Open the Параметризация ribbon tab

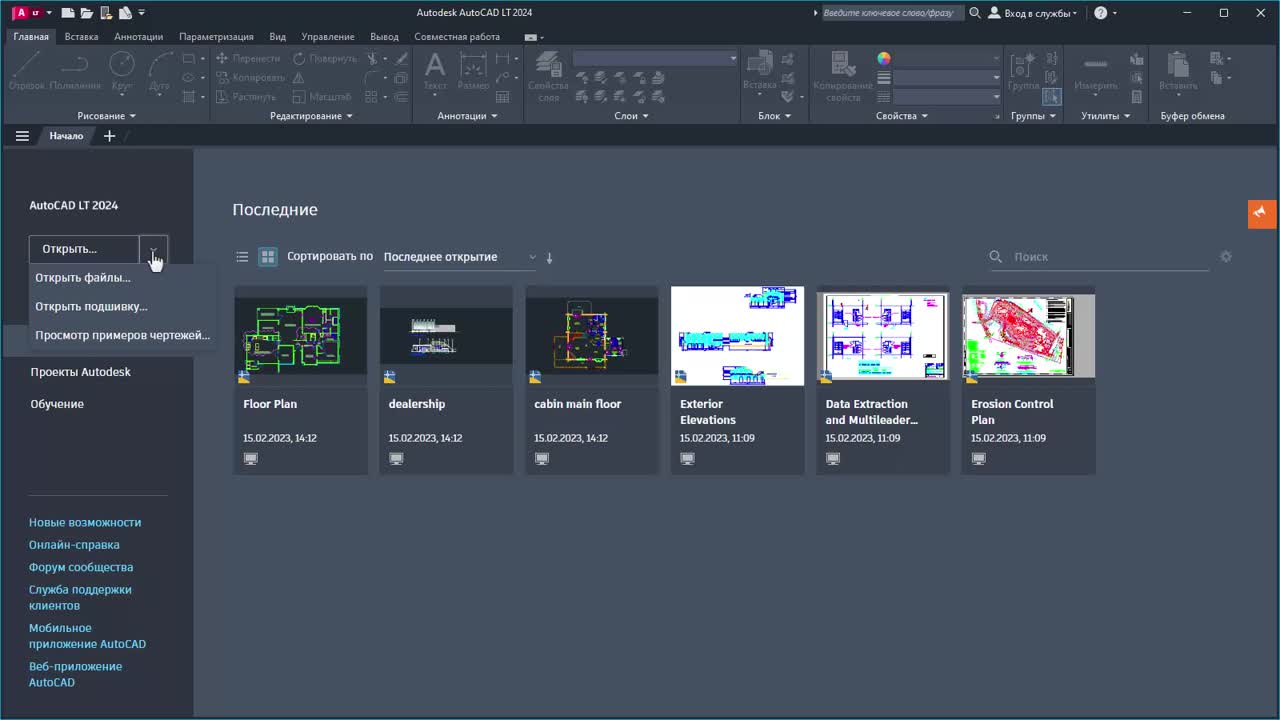click(x=216, y=37)
